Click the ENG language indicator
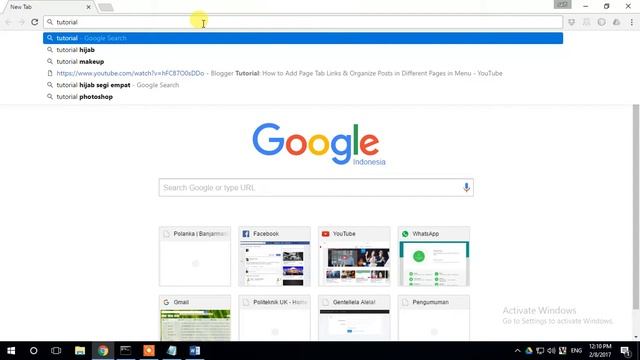Screen dimensions: 640x360 click(576, 351)
